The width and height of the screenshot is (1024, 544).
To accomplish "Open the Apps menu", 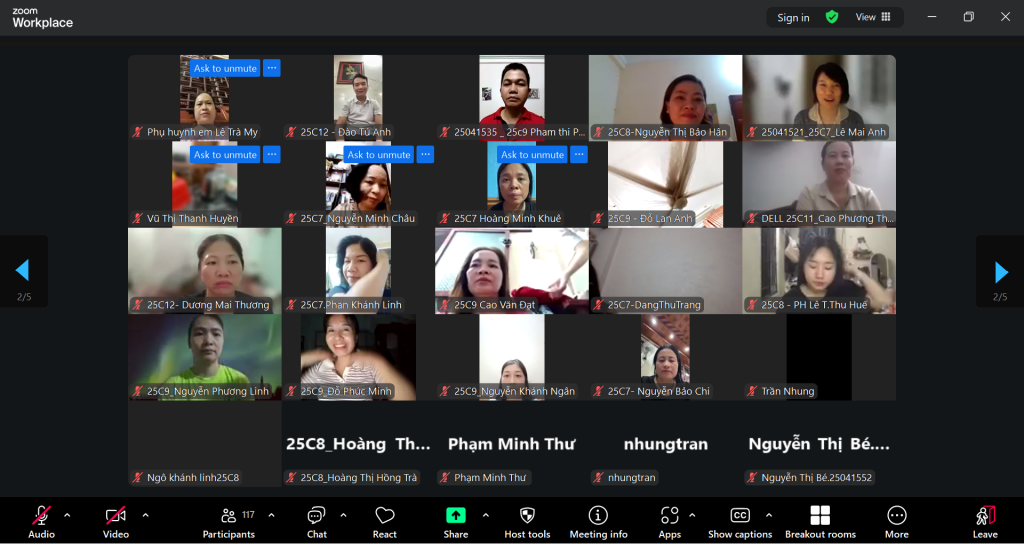I will (669, 520).
